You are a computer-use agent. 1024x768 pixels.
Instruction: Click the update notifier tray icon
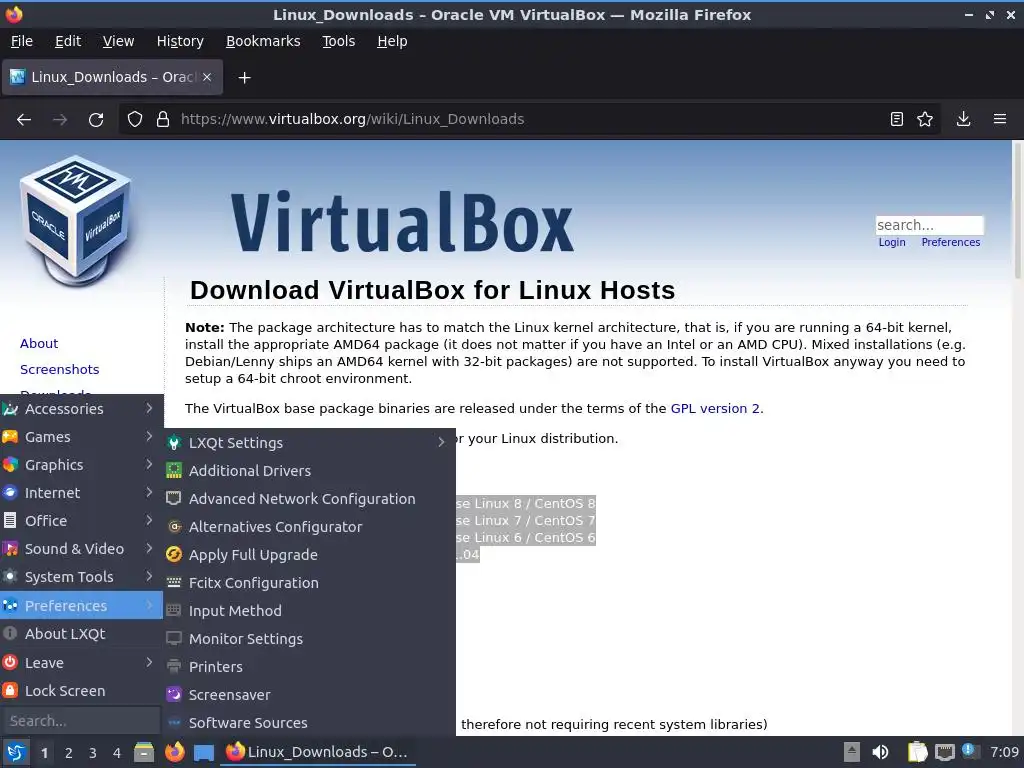click(970, 751)
